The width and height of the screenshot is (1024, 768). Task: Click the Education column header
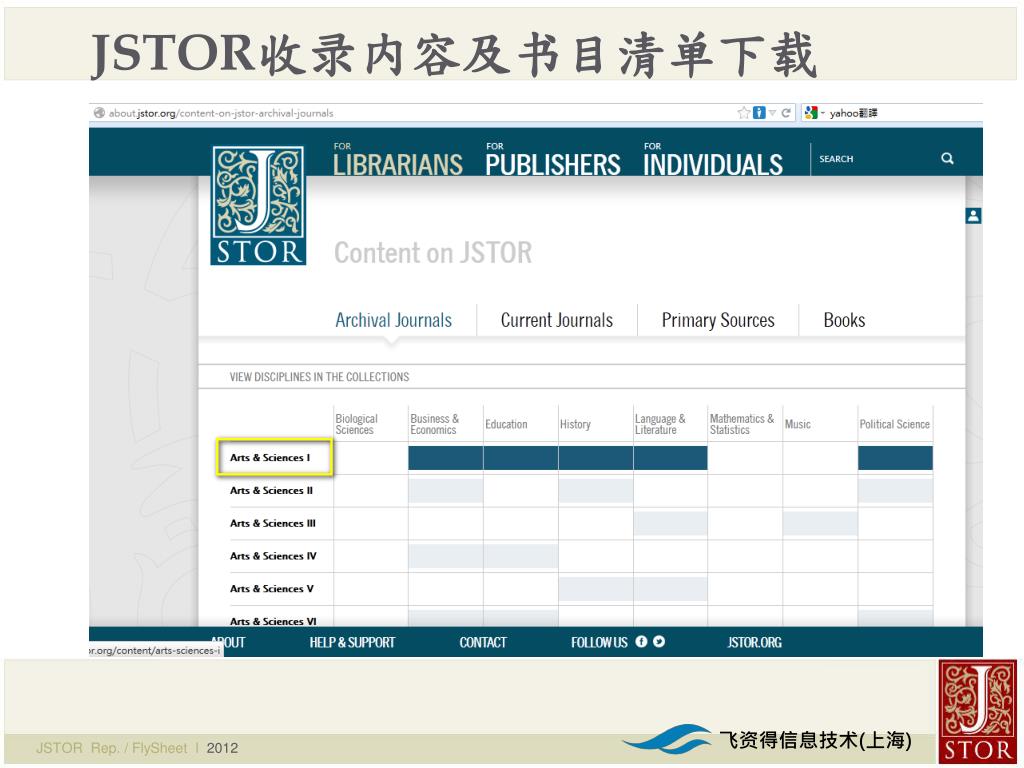click(x=506, y=424)
